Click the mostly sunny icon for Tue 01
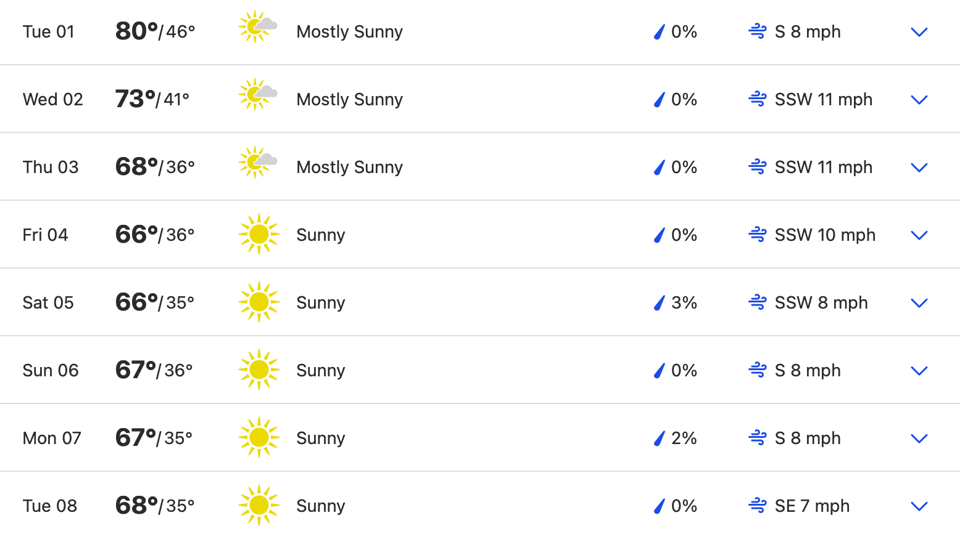This screenshot has width=960, height=542. [258, 28]
